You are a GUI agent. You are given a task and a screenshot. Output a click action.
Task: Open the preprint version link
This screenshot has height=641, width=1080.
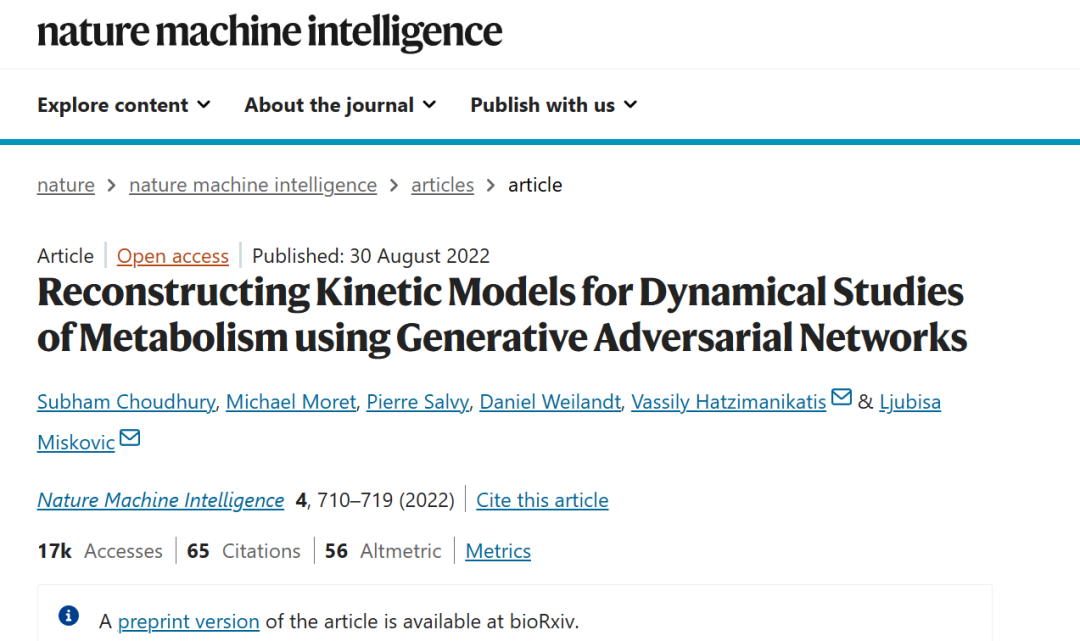189,621
